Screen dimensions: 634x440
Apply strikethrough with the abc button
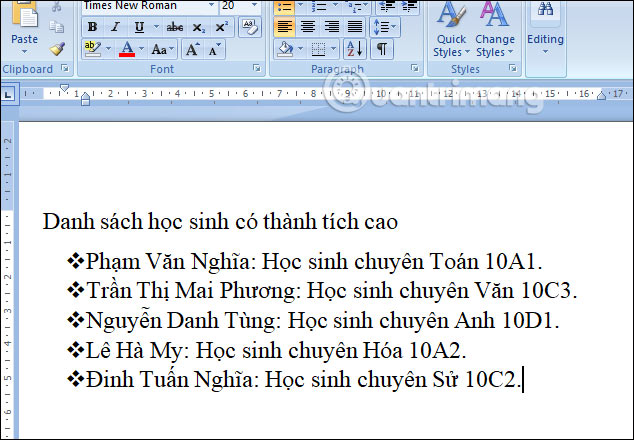coord(175,28)
